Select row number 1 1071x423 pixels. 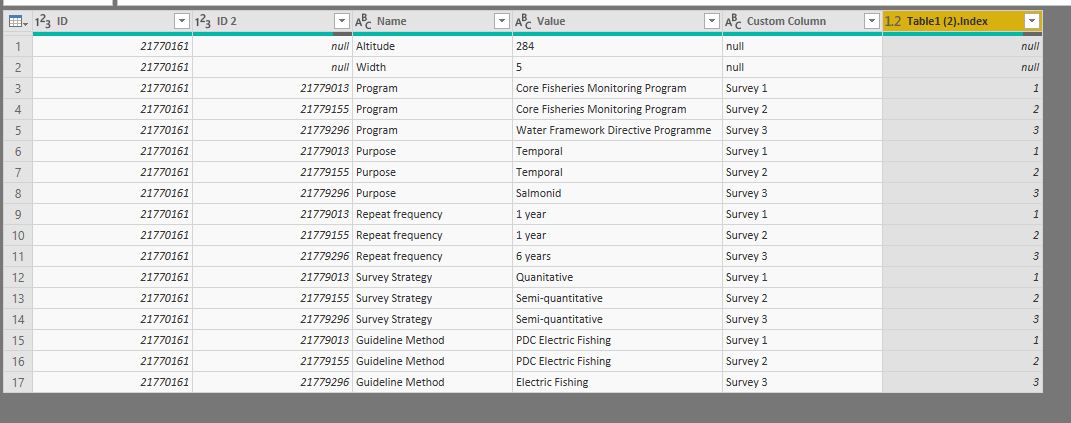pos(18,46)
